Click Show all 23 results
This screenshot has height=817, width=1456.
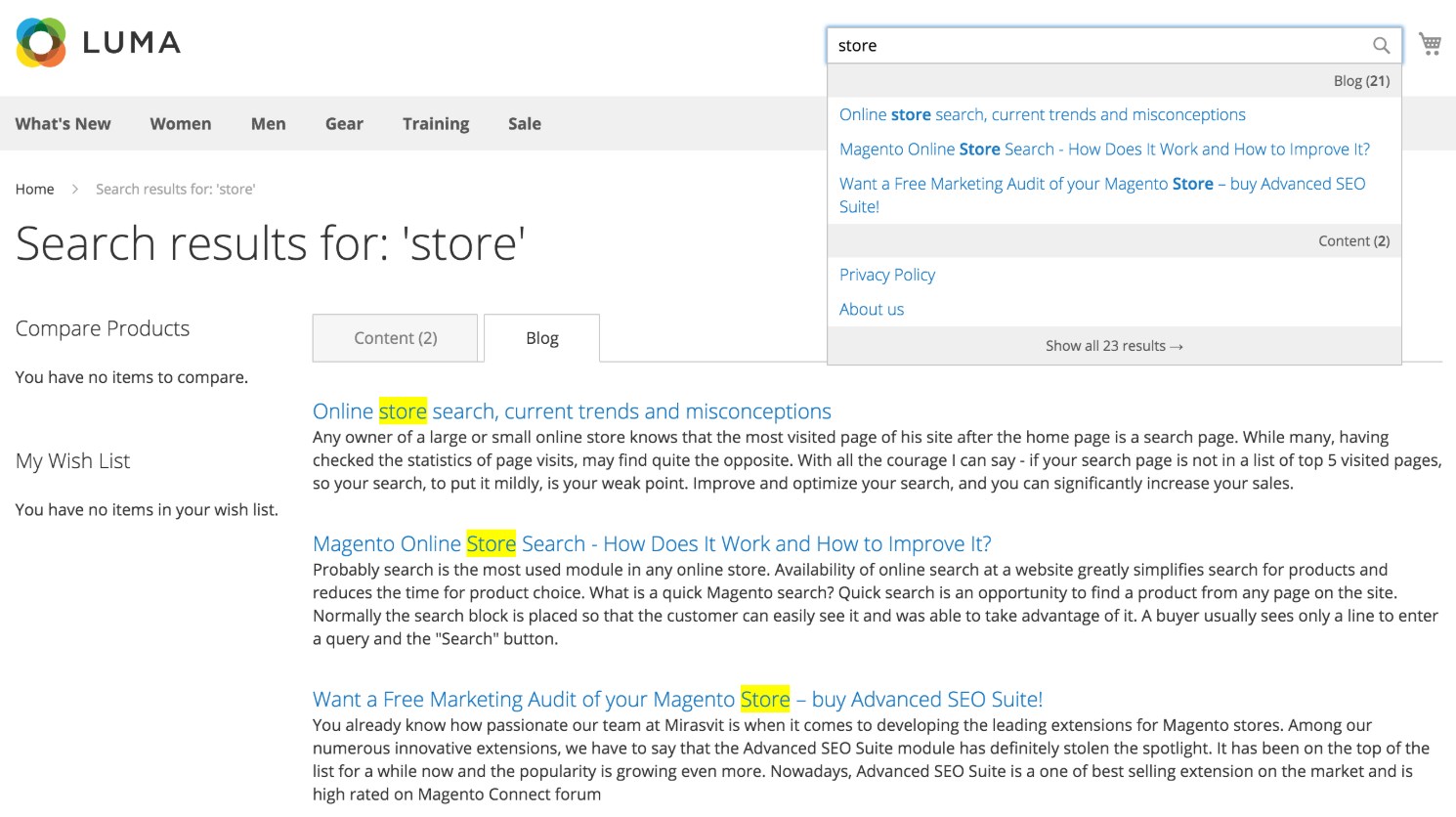pyautogui.click(x=1113, y=346)
